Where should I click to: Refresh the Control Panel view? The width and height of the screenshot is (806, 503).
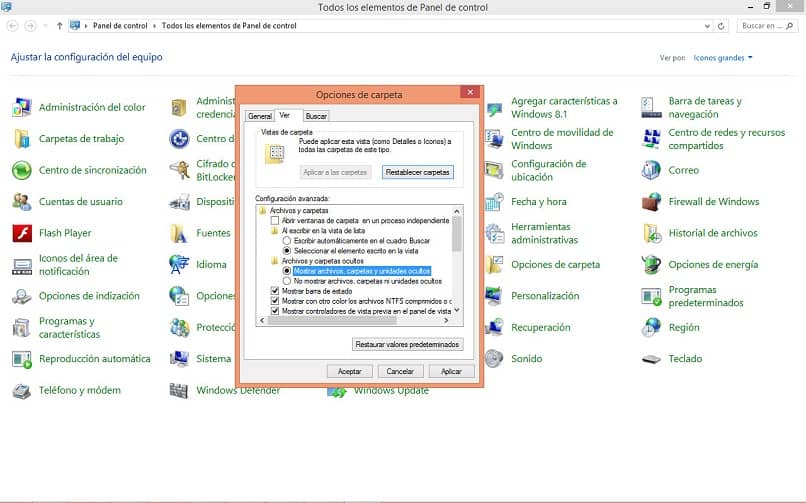(x=721, y=26)
